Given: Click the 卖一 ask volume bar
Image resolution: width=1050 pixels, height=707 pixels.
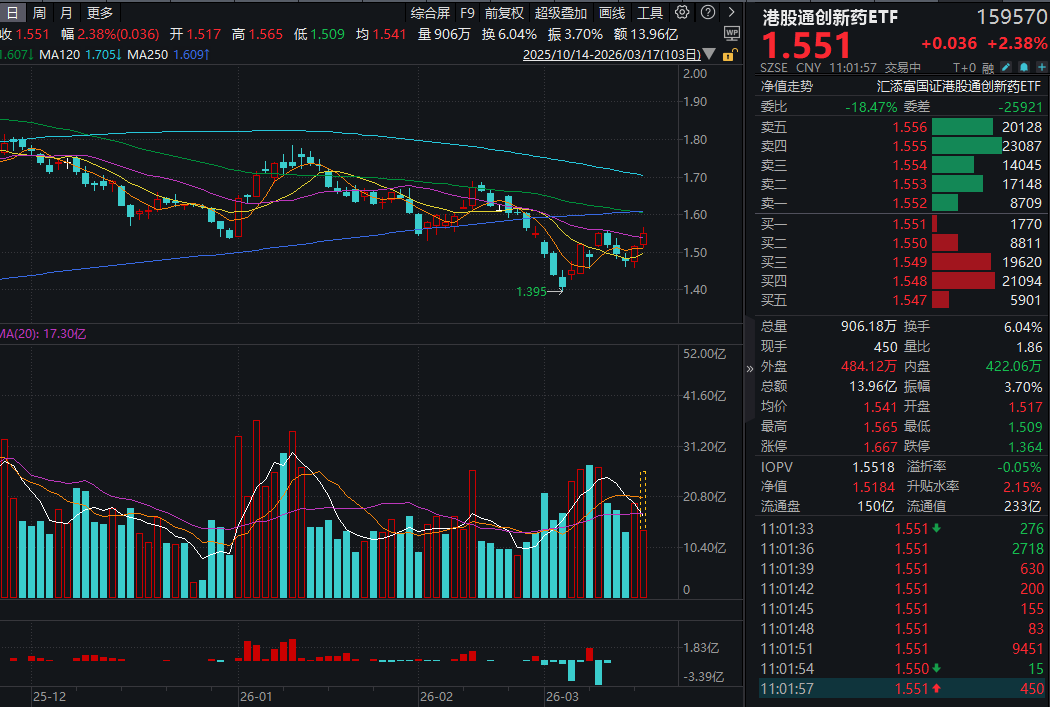Looking at the screenshot, I should [945, 202].
